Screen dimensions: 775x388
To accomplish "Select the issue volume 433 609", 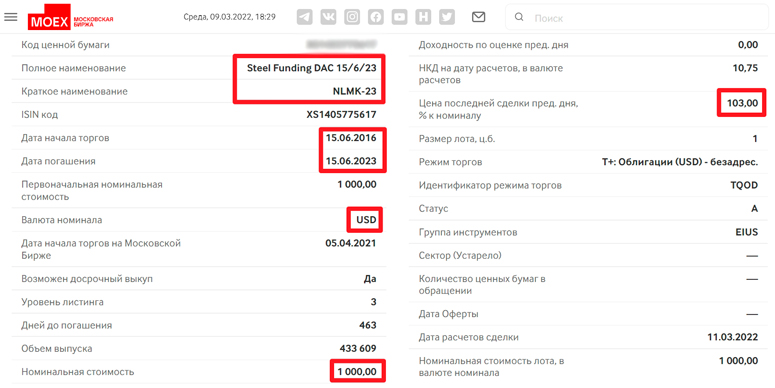I will pyautogui.click(x=358, y=348).
